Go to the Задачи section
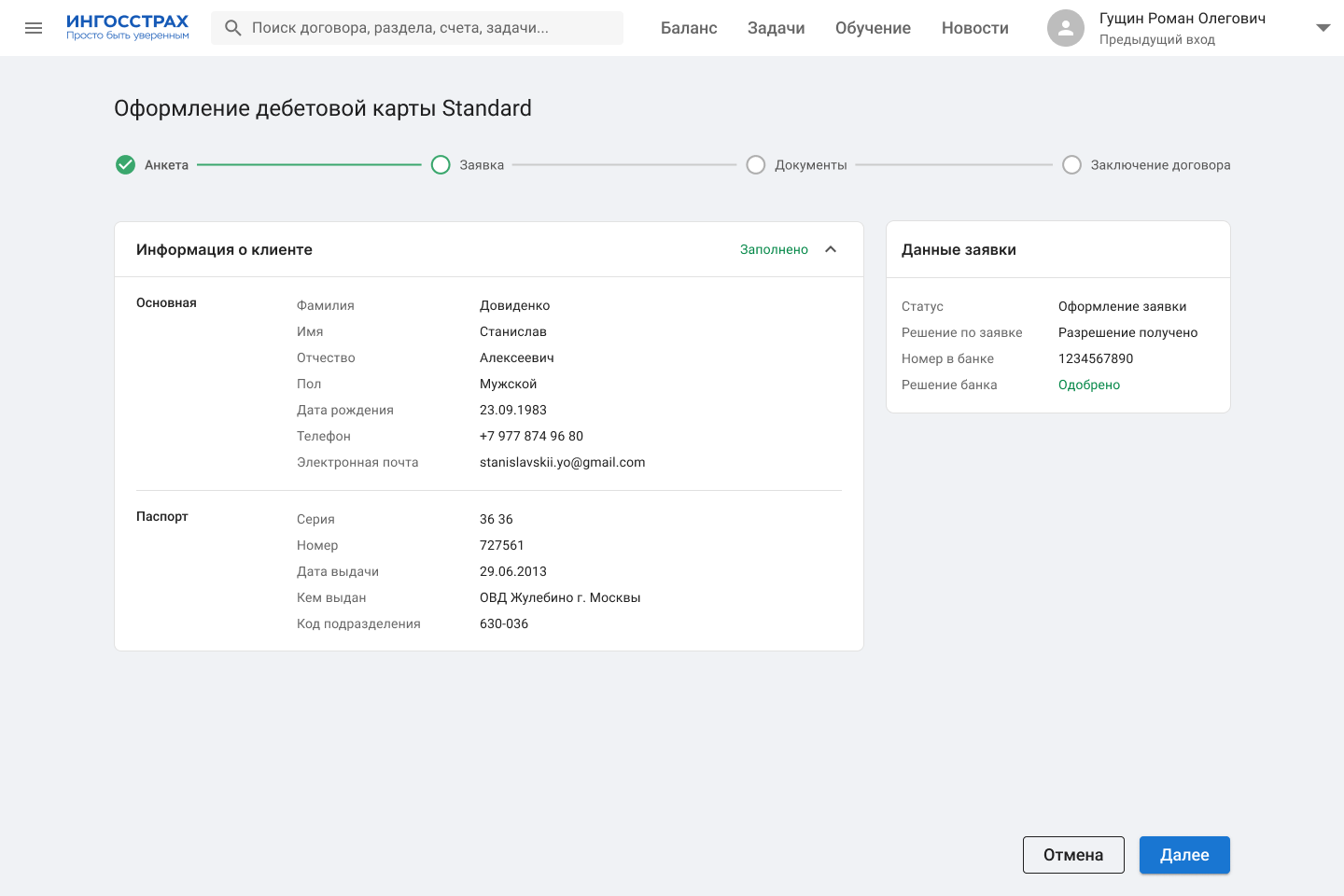This screenshot has width=1344, height=896. click(x=776, y=28)
